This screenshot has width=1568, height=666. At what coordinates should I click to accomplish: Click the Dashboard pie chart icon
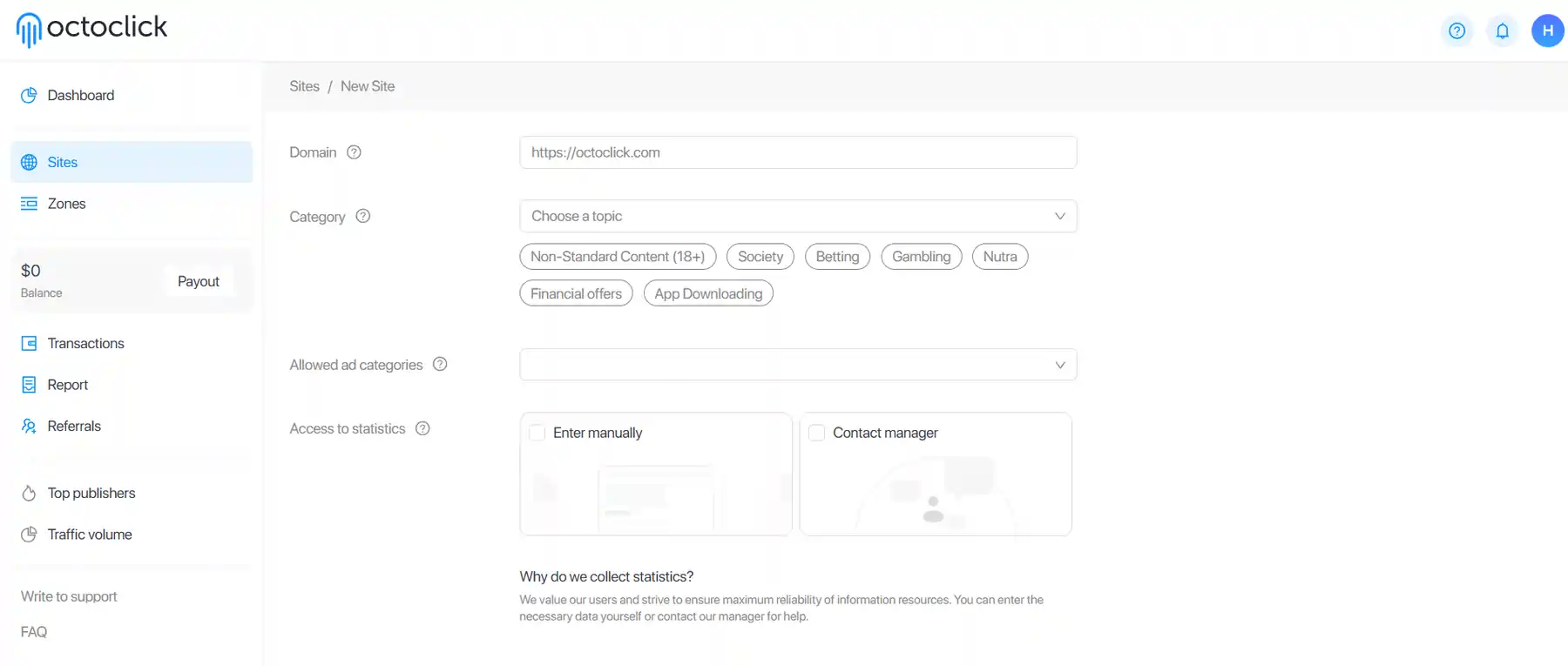coord(29,95)
